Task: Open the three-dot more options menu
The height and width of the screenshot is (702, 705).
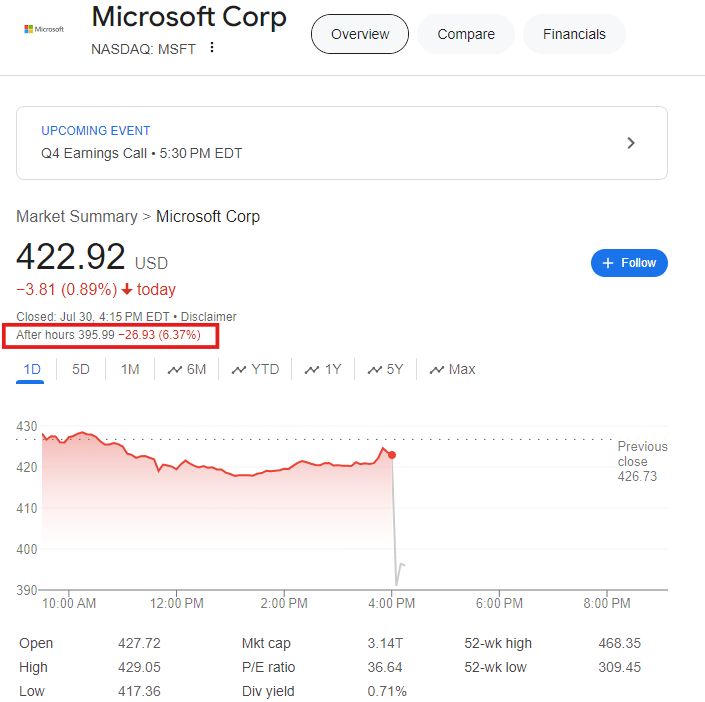Action: (x=211, y=47)
